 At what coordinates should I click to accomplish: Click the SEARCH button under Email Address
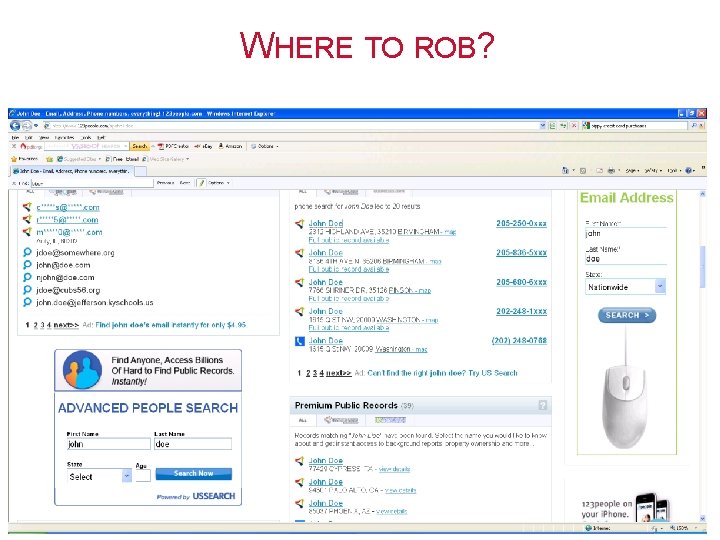(627, 315)
